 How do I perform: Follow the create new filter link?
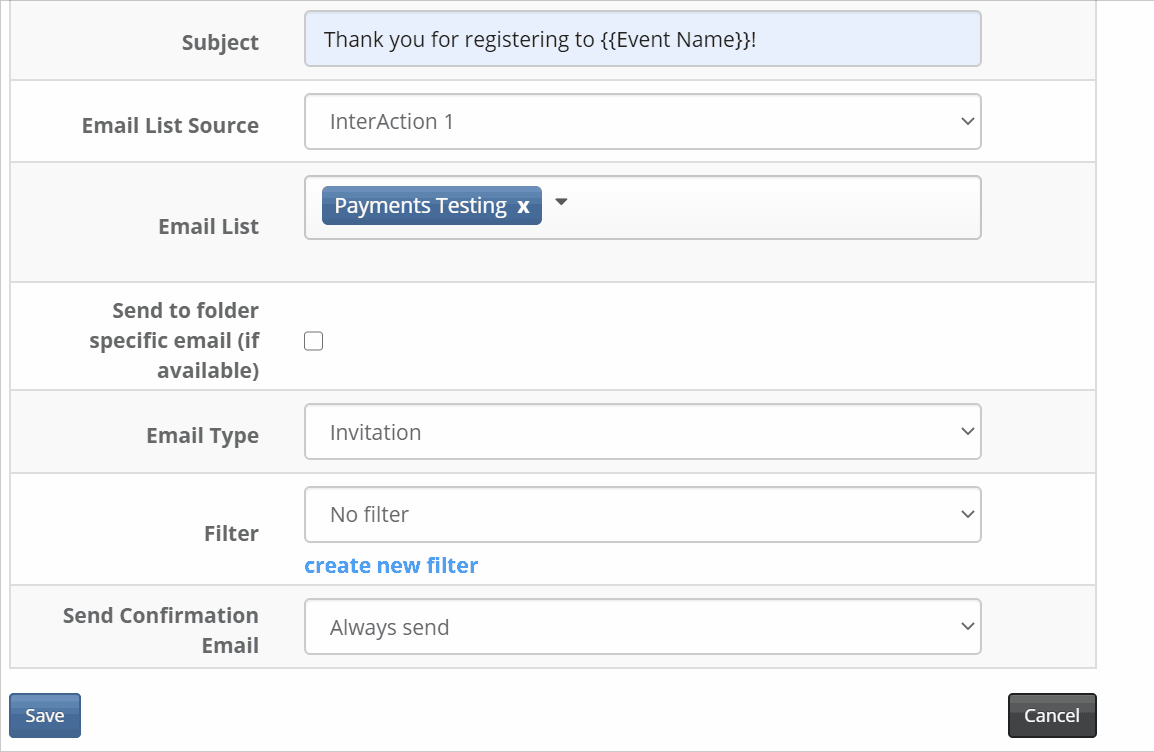click(x=391, y=565)
